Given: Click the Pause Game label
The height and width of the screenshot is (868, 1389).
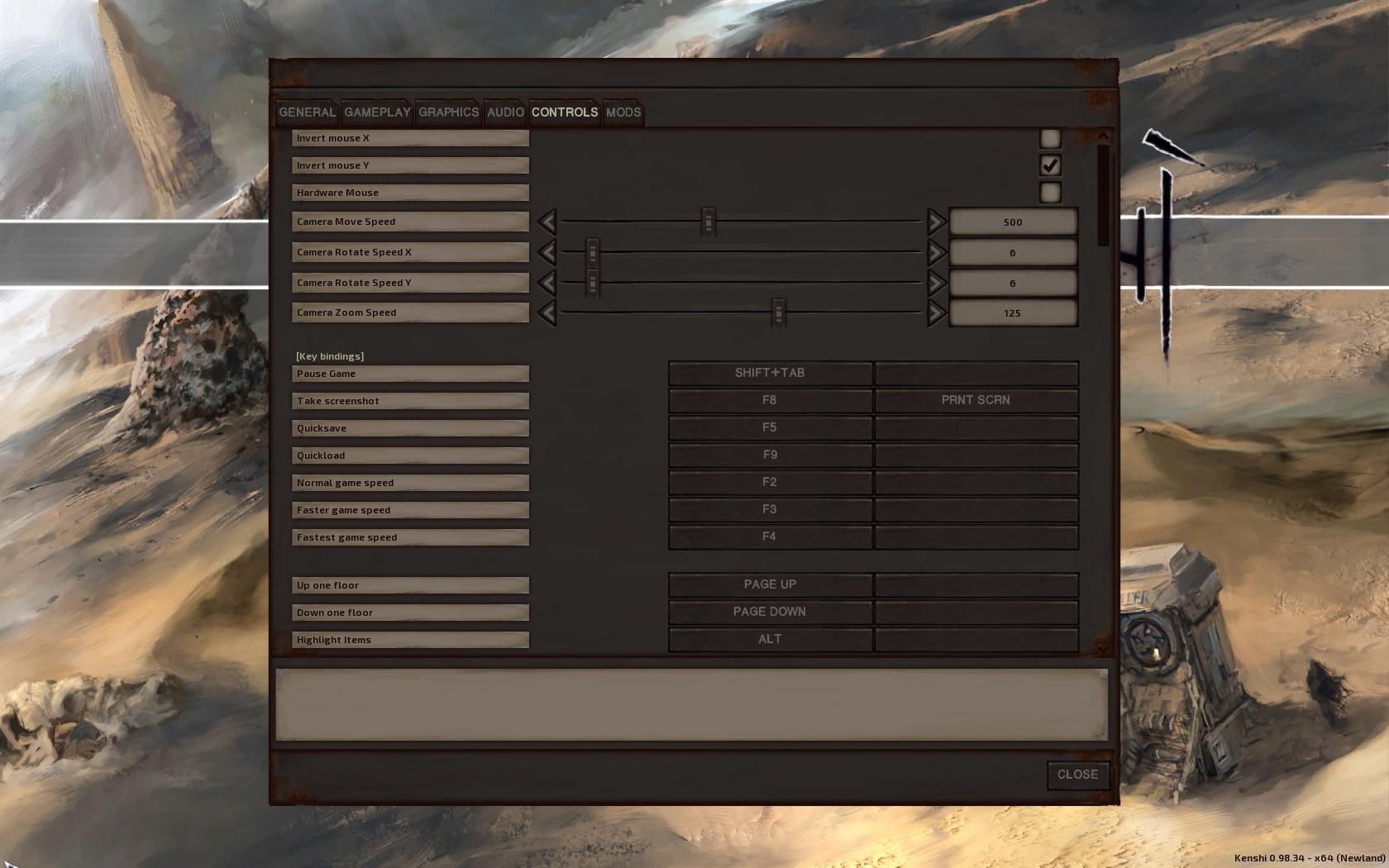Looking at the screenshot, I should (x=410, y=374).
